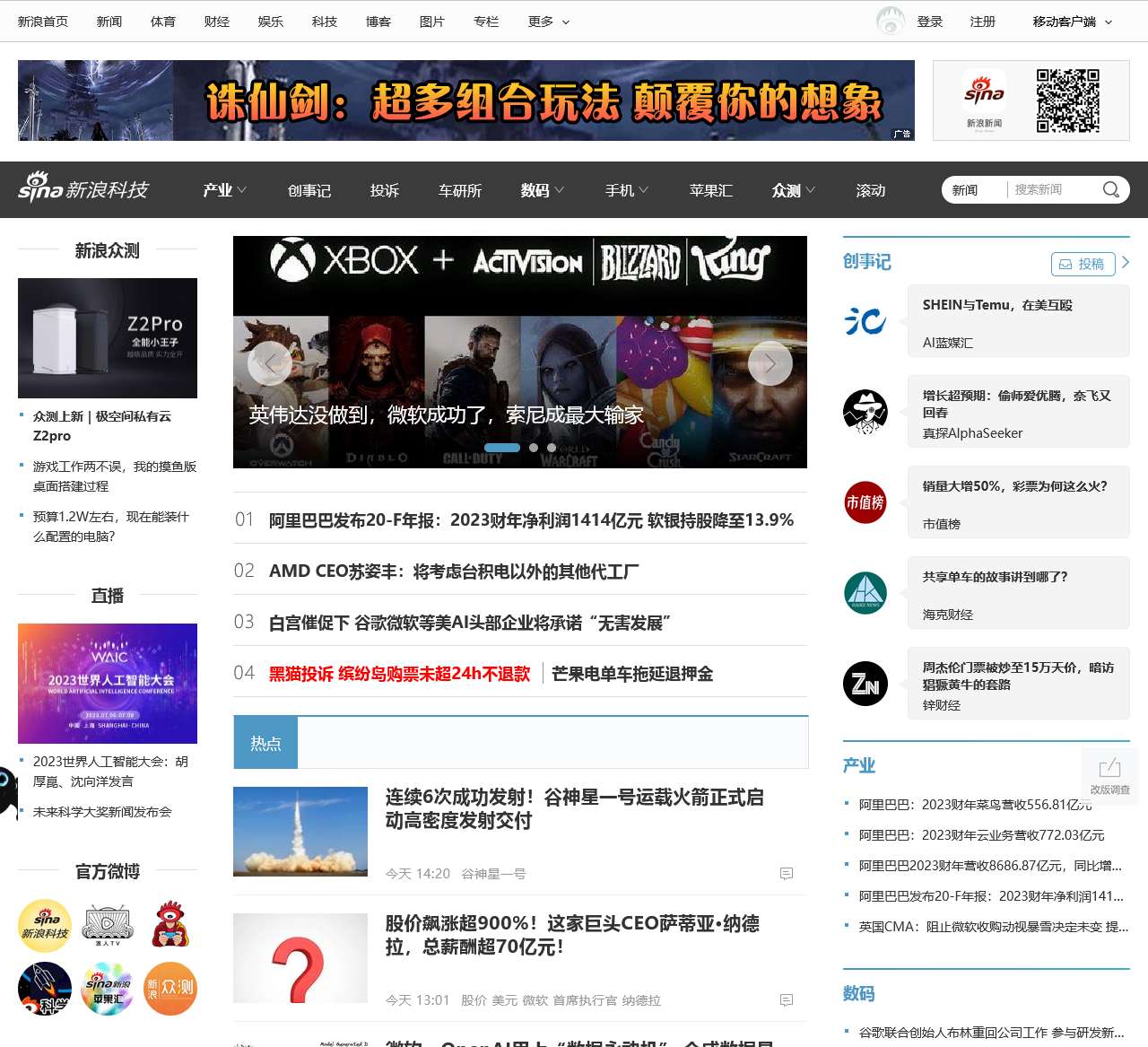Open the rocket 科学 weibo icon
Image resolution: width=1148 pixels, height=1047 pixels.
coord(45,989)
